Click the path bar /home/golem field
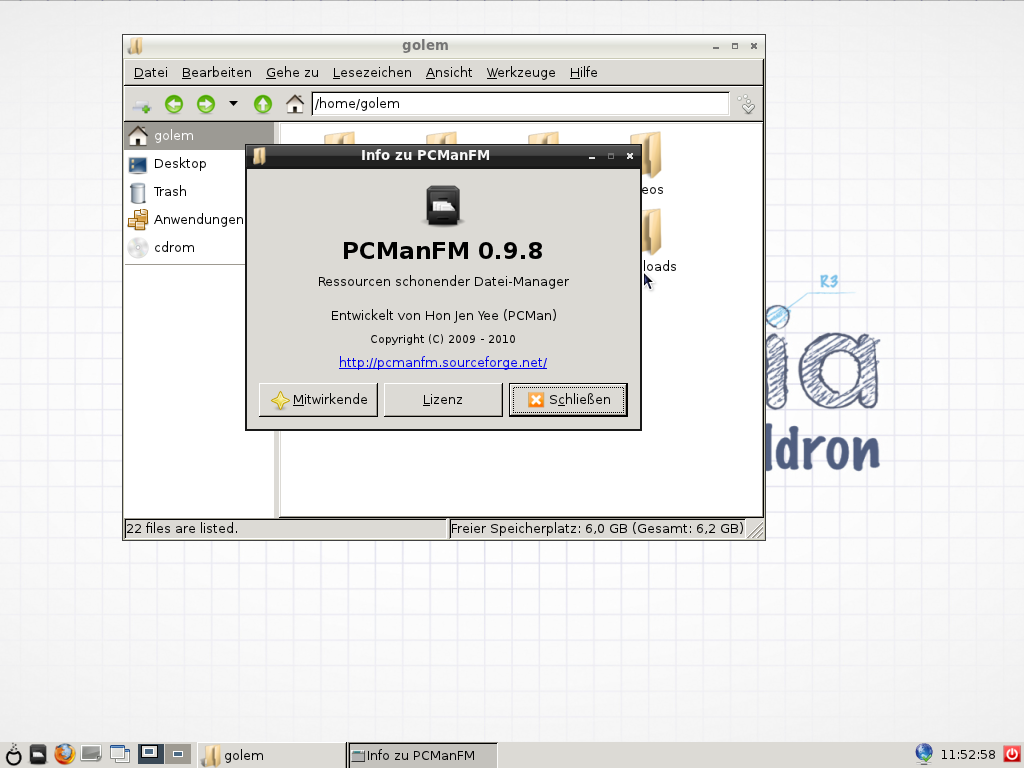The image size is (1024, 768). tap(520, 104)
